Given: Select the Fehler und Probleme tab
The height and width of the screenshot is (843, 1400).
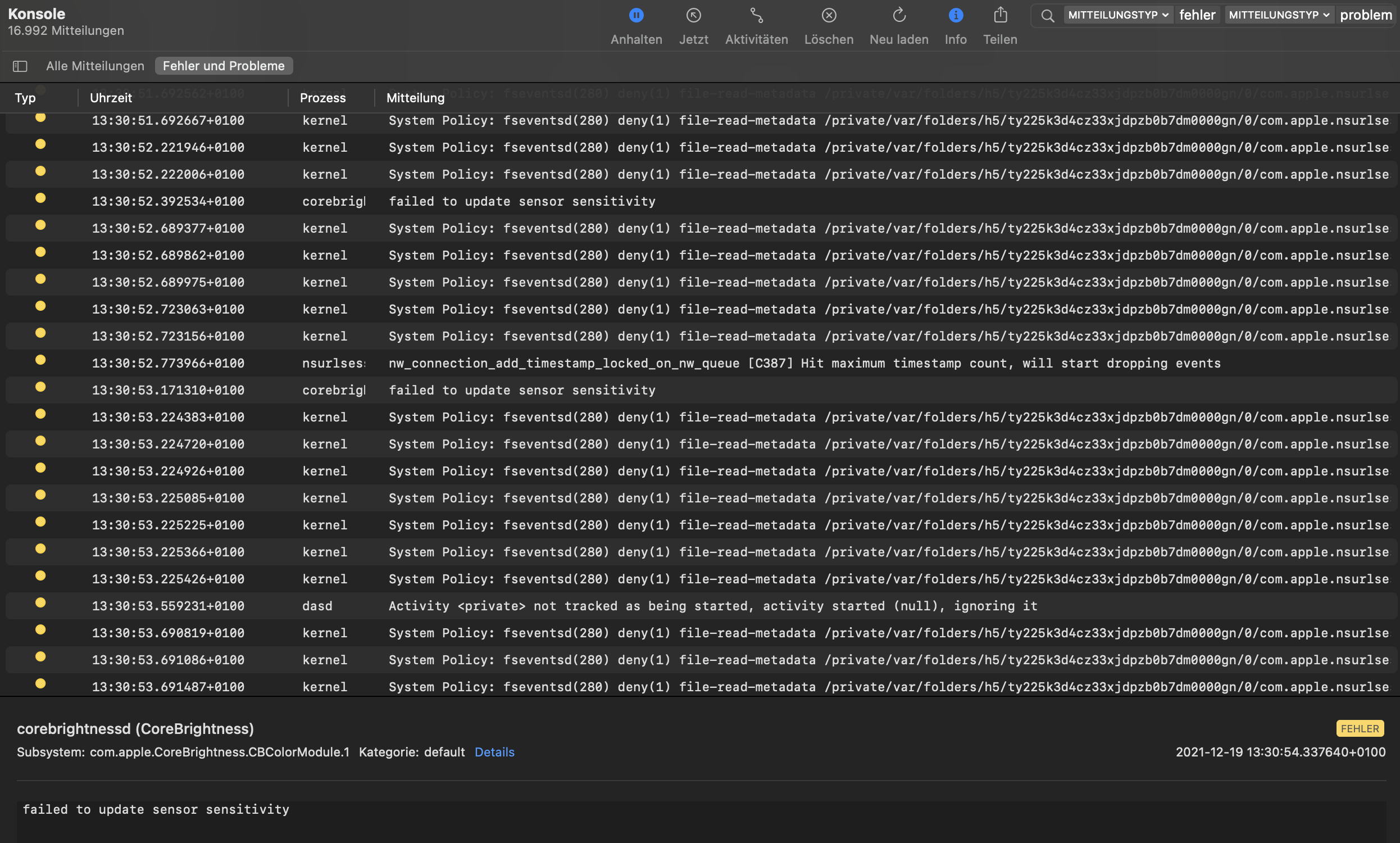Looking at the screenshot, I should (224, 66).
